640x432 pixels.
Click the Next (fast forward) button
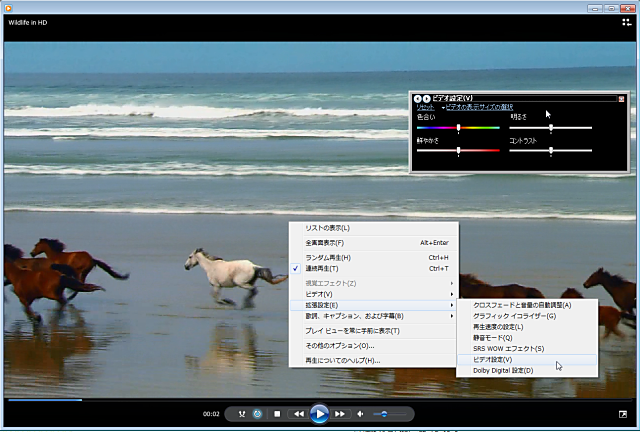pos(341,414)
